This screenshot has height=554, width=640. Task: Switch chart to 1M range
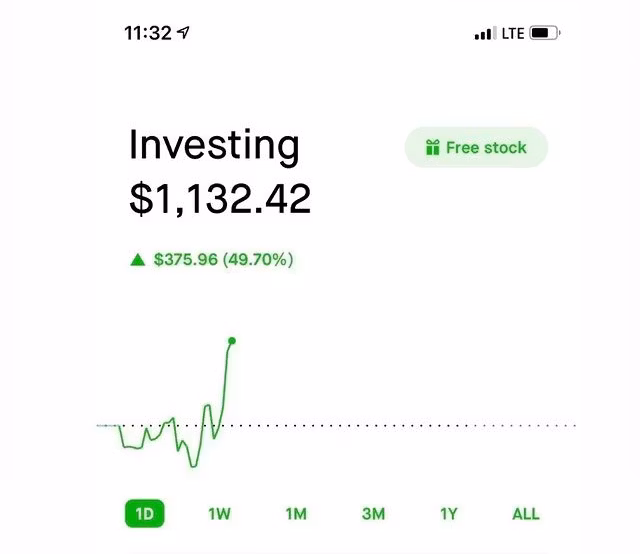point(296,514)
